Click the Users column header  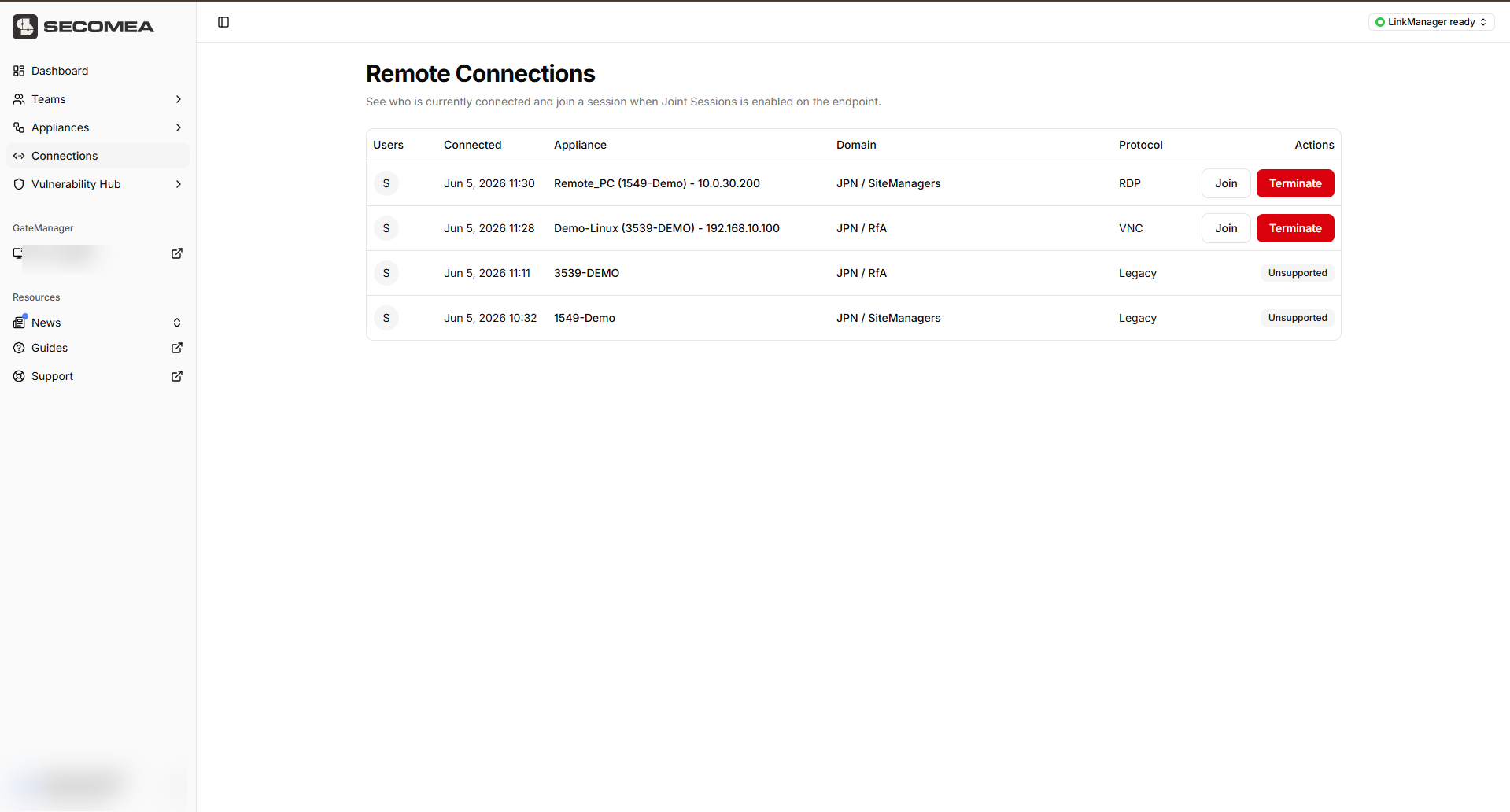[x=388, y=145]
